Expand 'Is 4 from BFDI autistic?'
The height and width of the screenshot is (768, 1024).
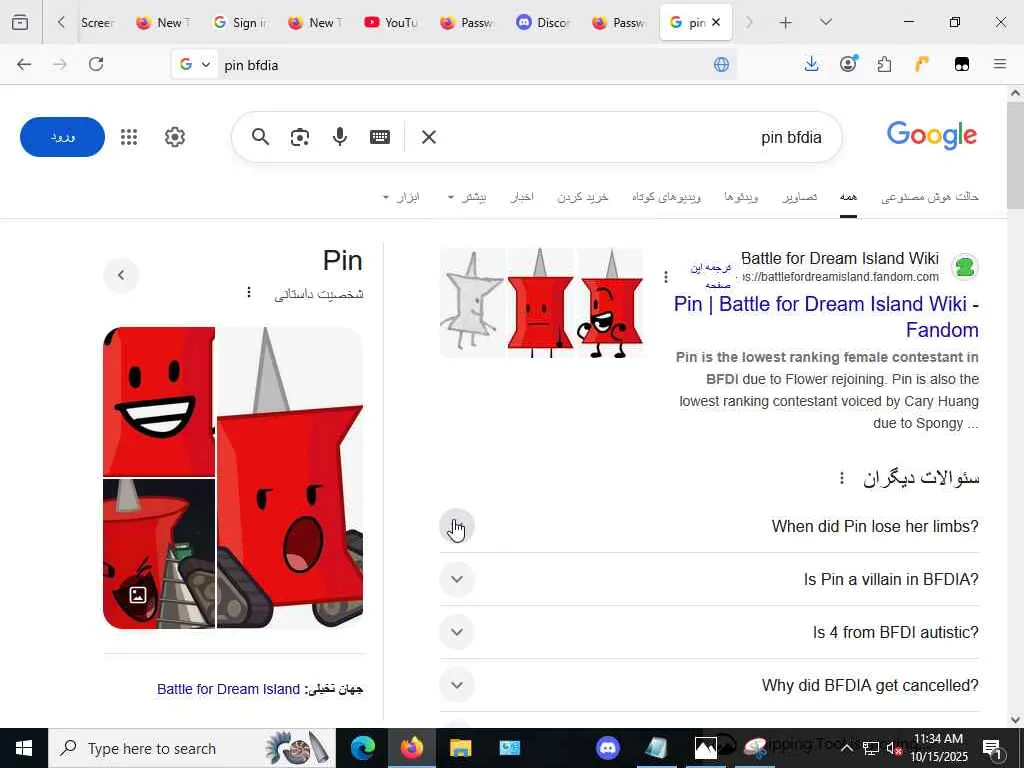tap(456, 632)
